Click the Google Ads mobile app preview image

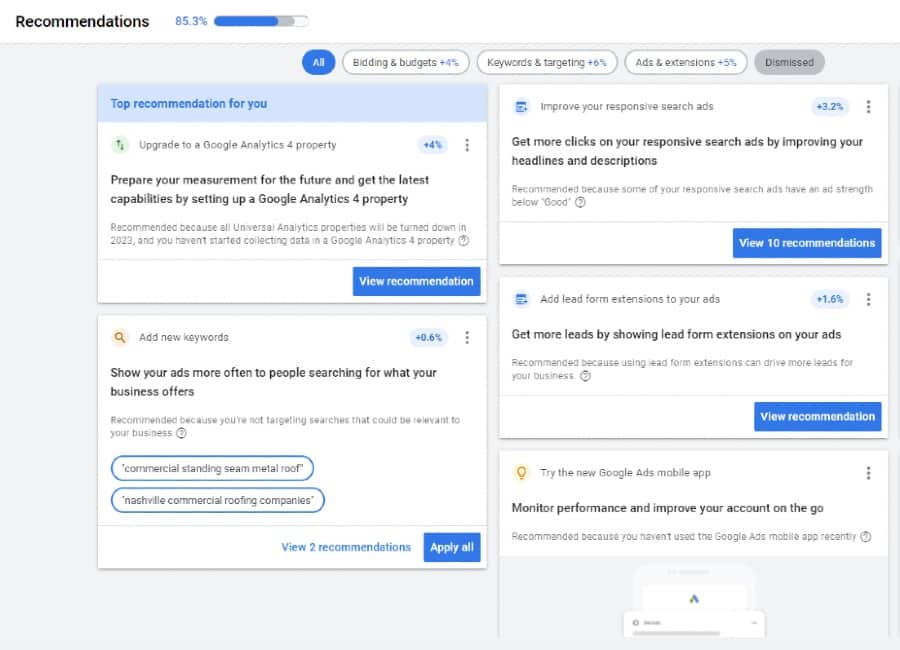point(694,598)
